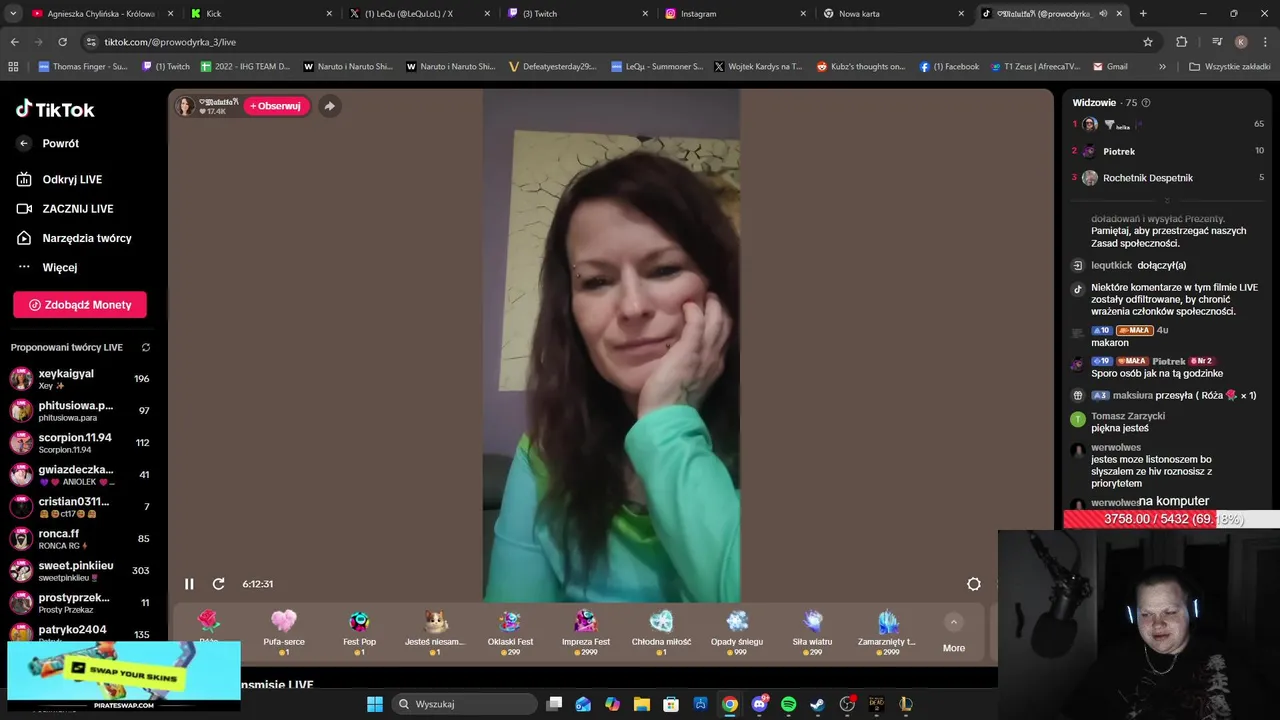
Task: Open the media controls icon in Chrome
Action: (1217, 42)
